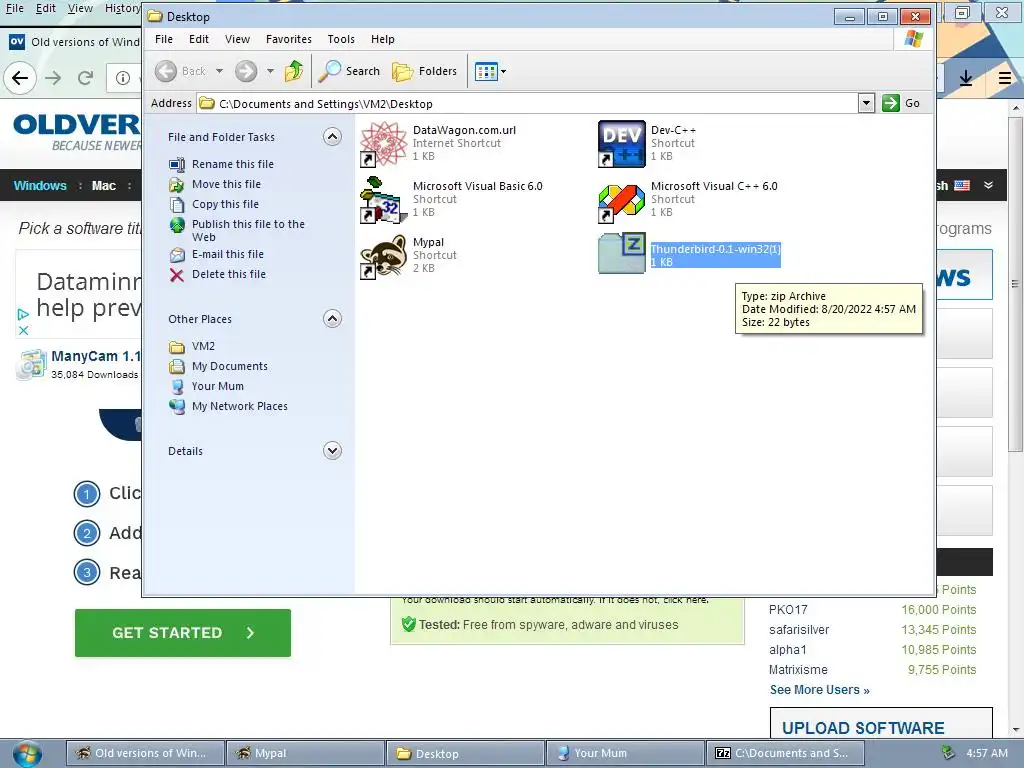This screenshot has height=768, width=1024.
Task: Select the Thunderbird-0.1-win32 zip archive icon
Action: point(622,253)
